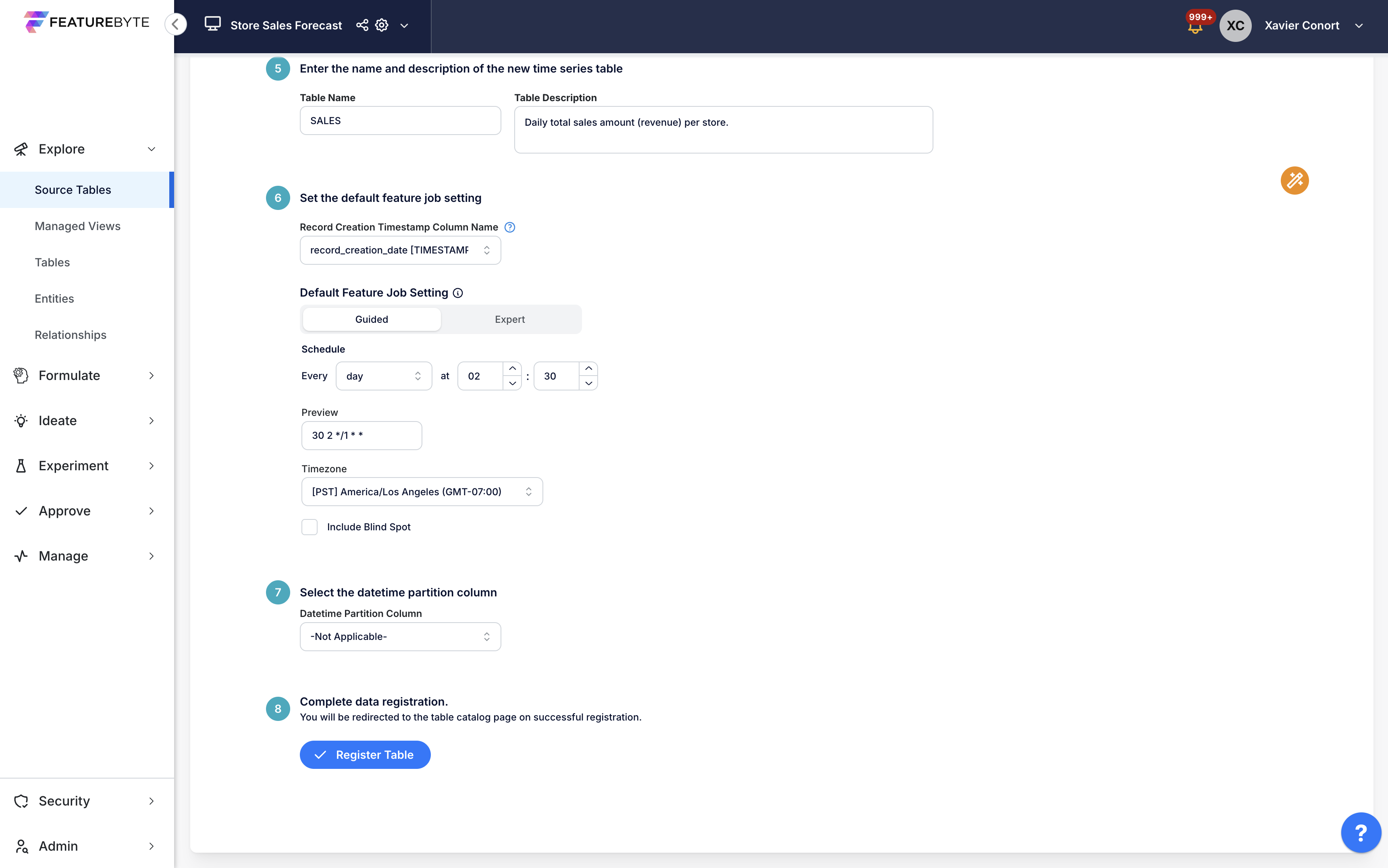Enable the Include Blind Spot checkbox
Screen dimensions: 1388x868
[x=310, y=526]
